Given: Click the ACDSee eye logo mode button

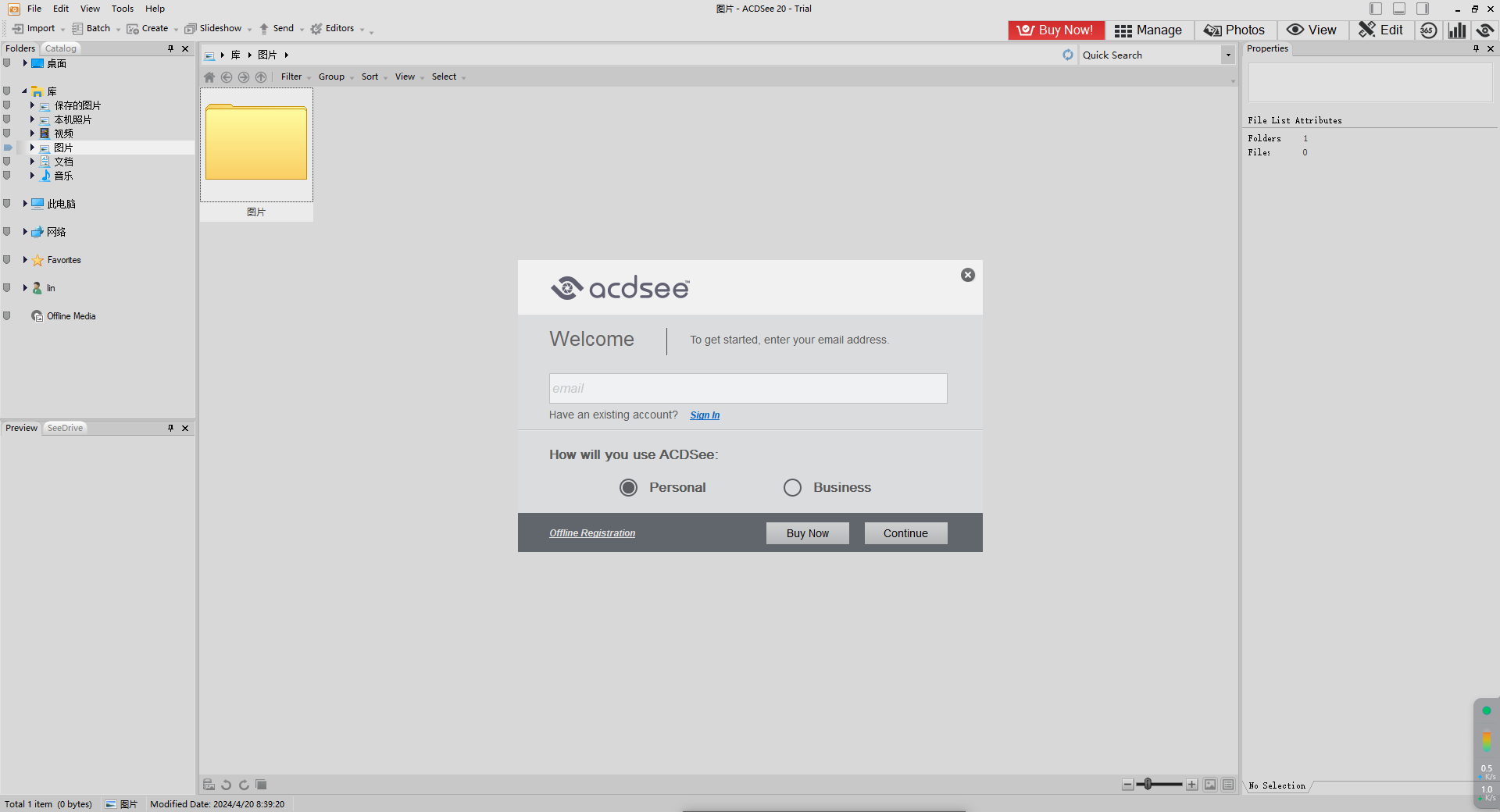Looking at the screenshot, I should 1485,30.
